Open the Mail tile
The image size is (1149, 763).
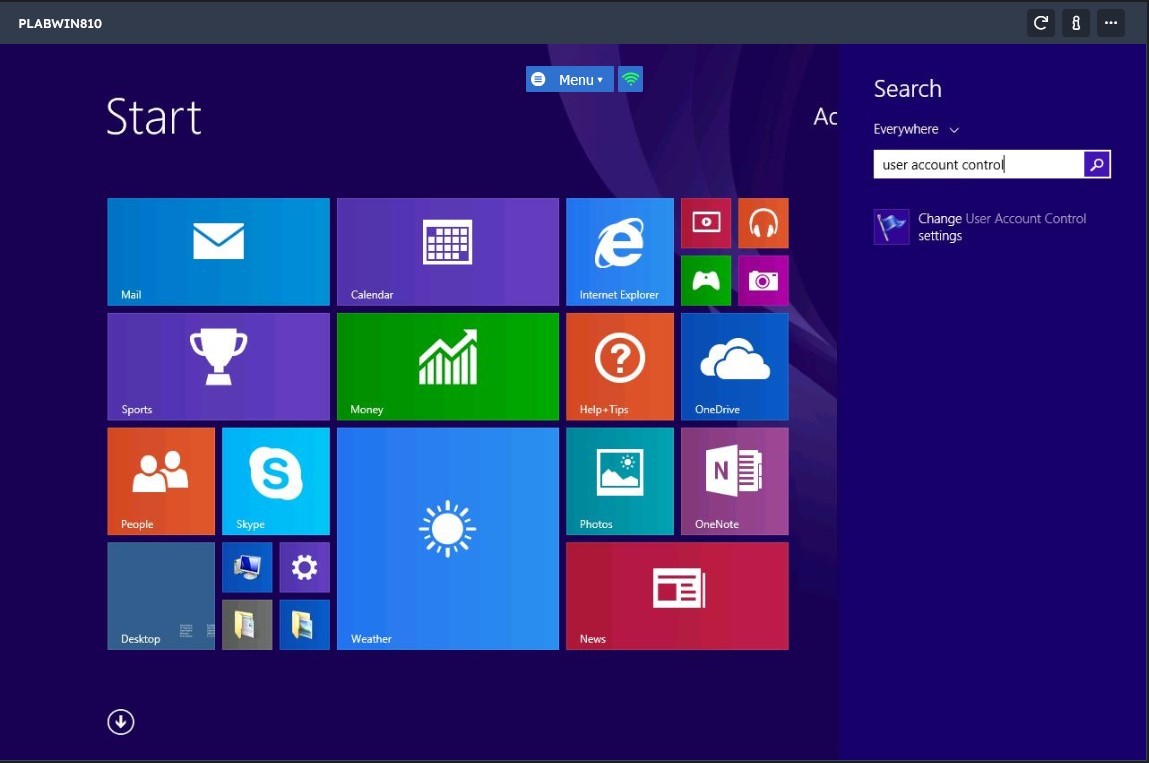[x=218, y=251]
